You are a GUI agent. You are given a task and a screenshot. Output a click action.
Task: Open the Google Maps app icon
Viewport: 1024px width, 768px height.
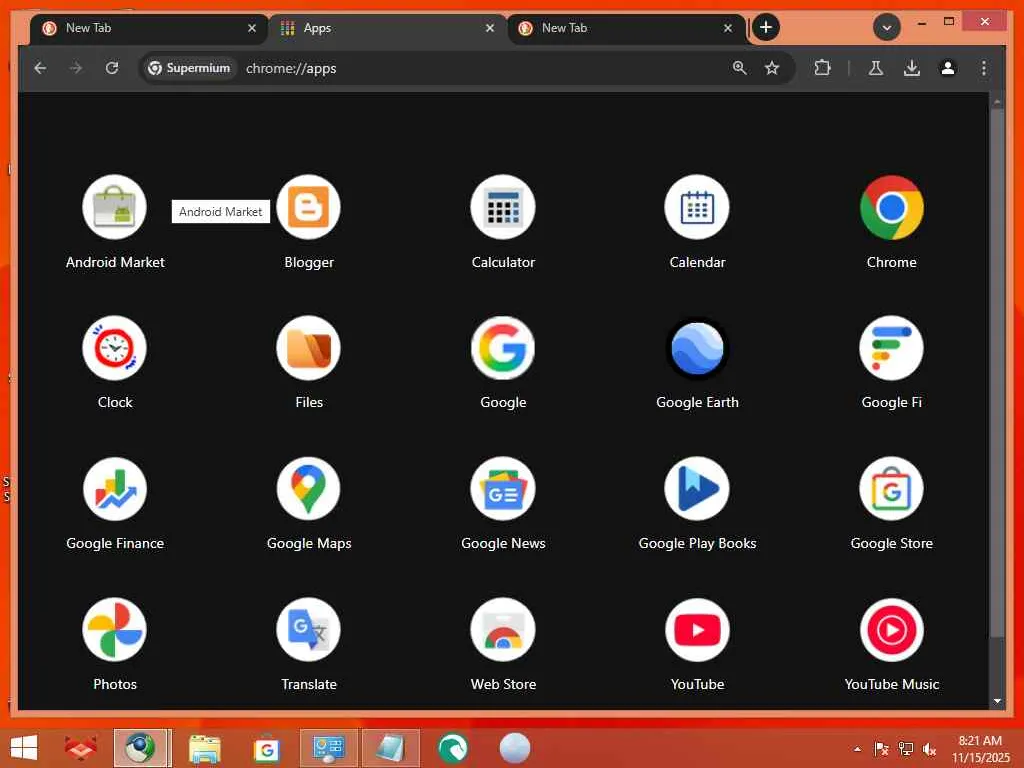(308, 488)
